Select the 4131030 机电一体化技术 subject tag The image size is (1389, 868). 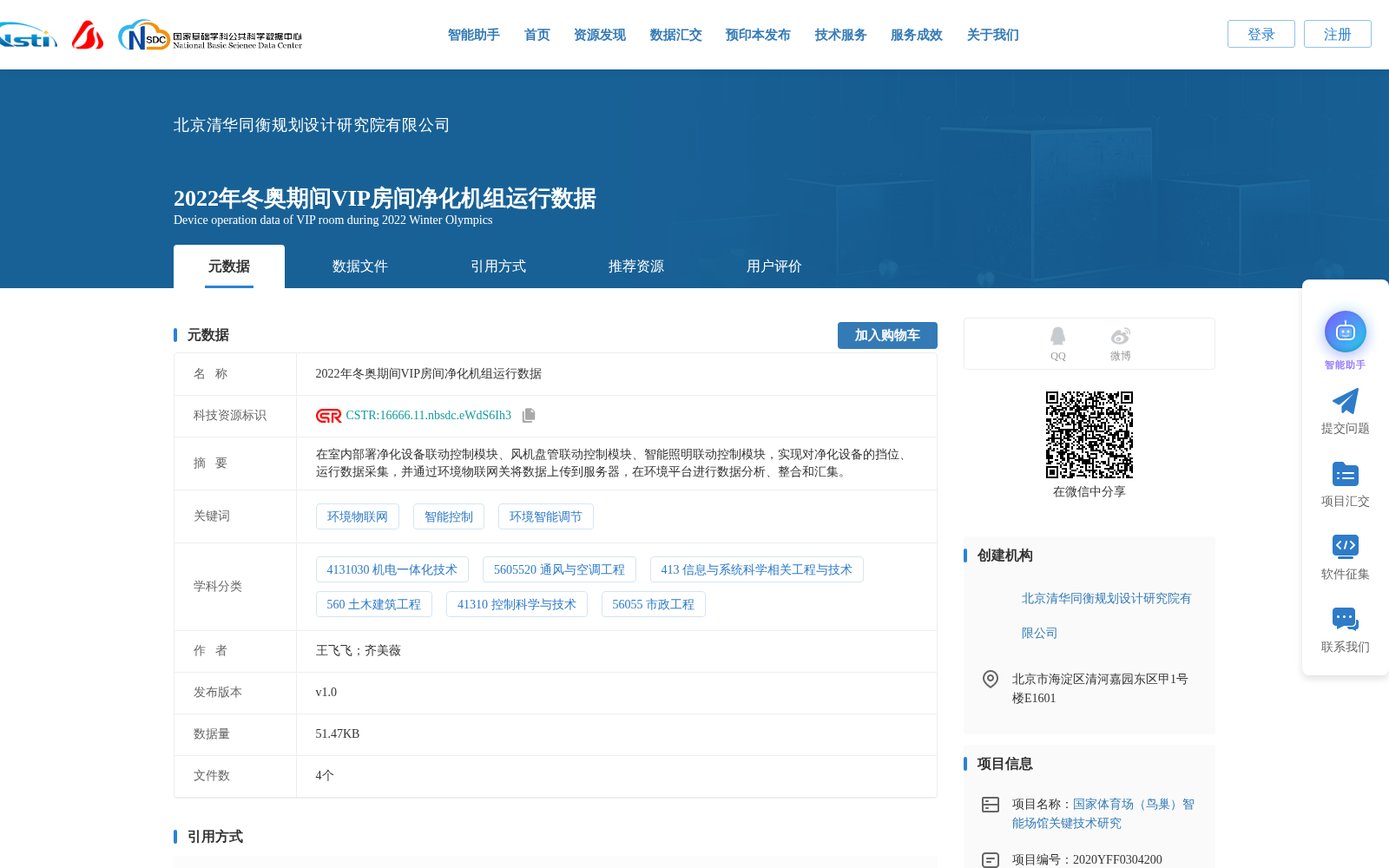392,569
